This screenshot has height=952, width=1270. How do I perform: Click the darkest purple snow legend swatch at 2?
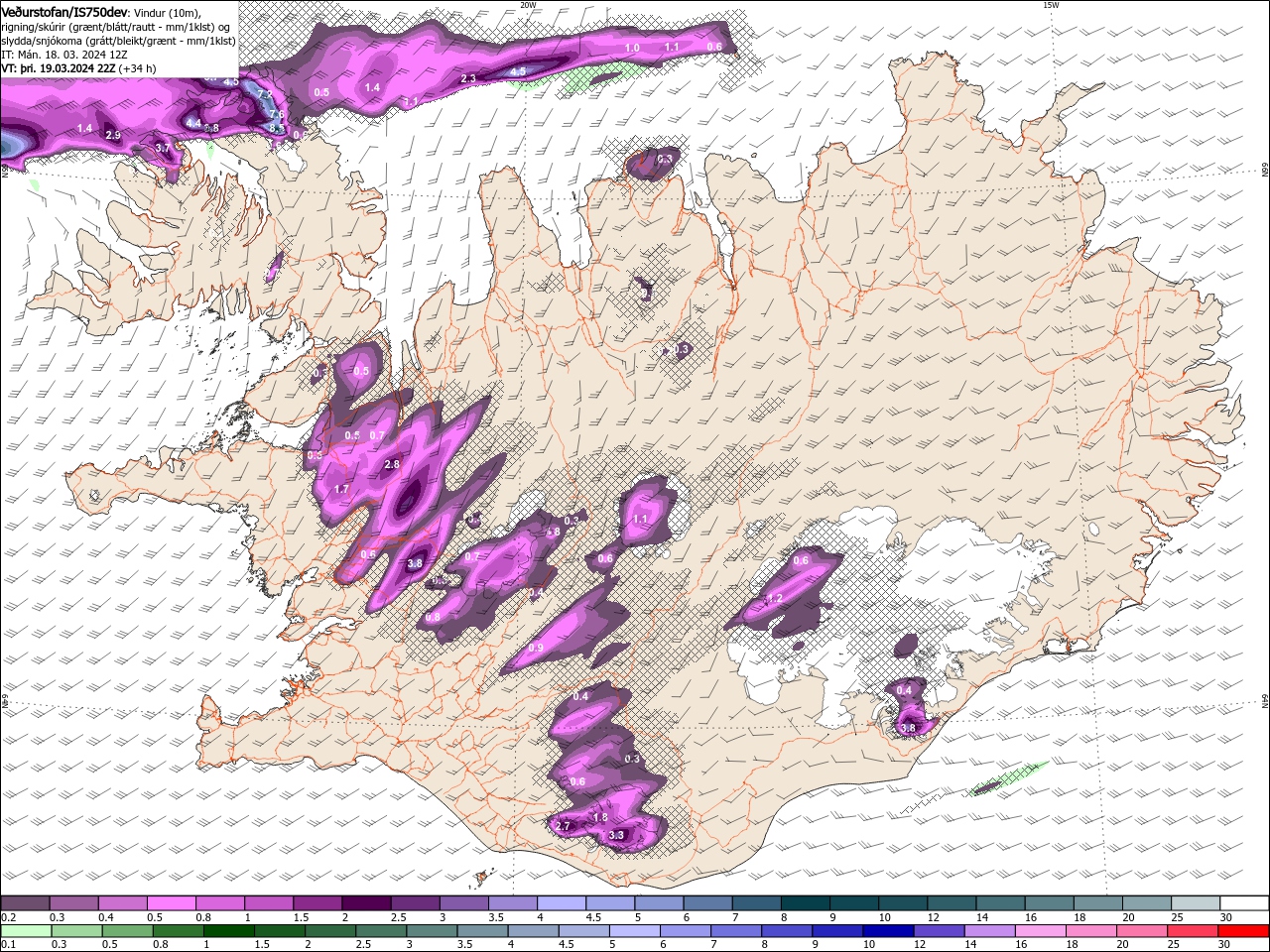pyautogui.click(x=366, y=903)
